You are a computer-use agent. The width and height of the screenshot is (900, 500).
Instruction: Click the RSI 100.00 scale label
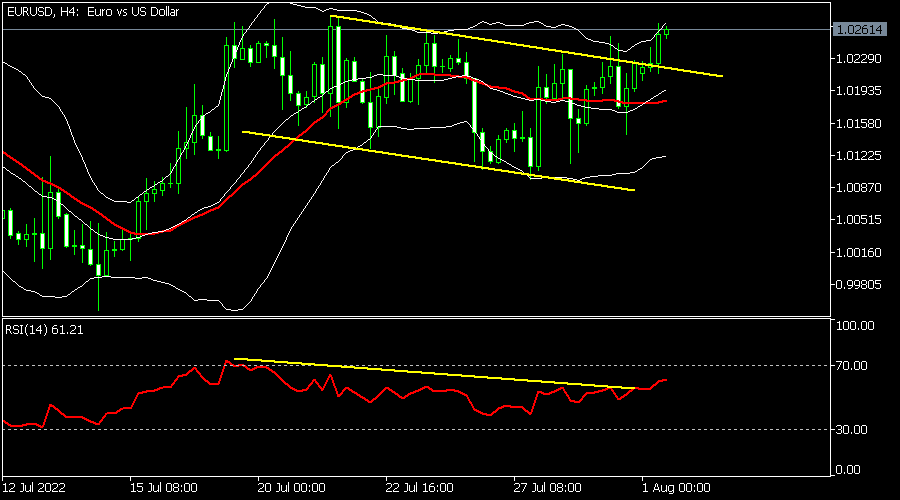855,325
